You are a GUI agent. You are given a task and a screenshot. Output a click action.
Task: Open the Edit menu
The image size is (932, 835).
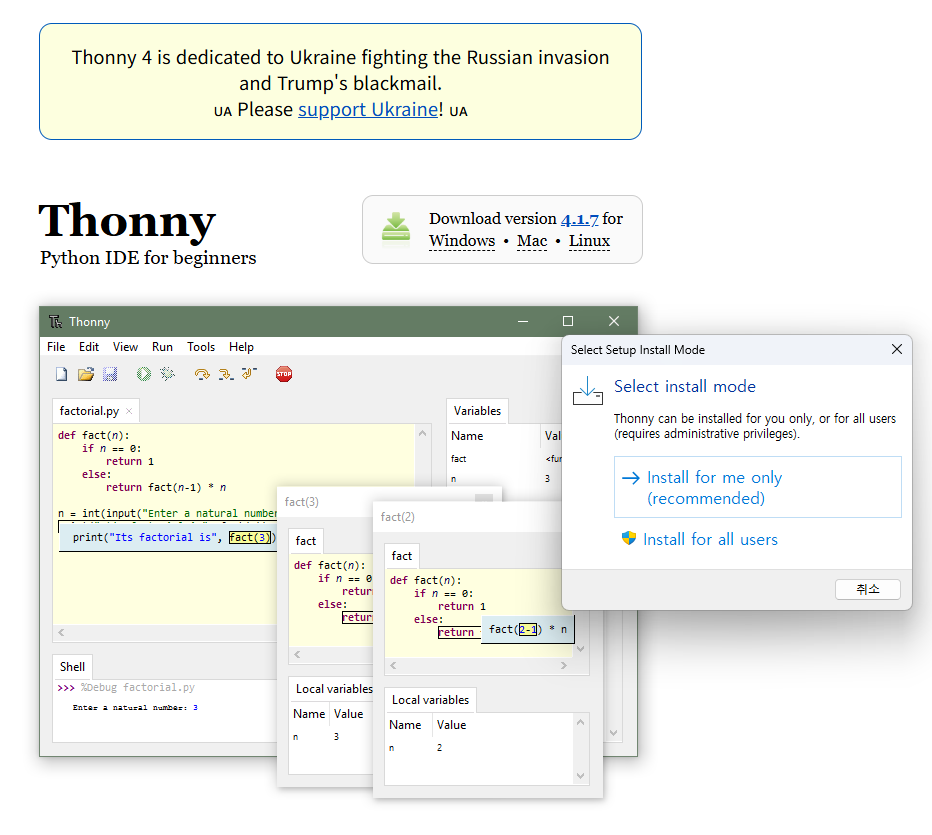pyautogui.click(x=89, y=347)
